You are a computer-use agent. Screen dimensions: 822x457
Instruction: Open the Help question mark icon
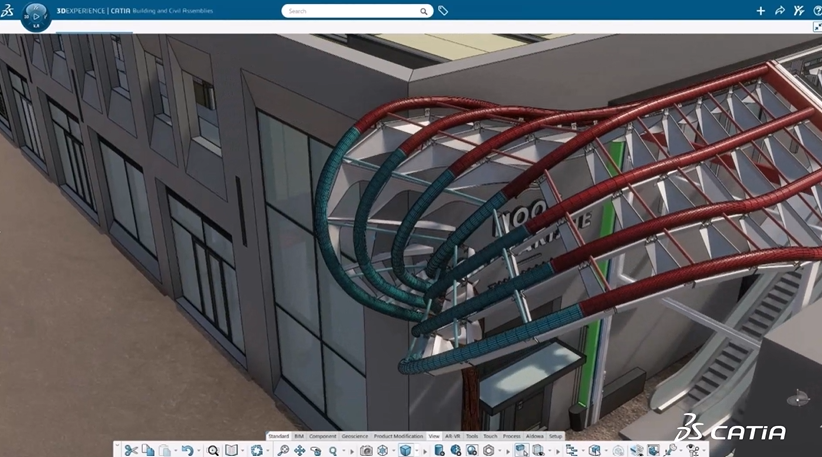pos(816,11)
